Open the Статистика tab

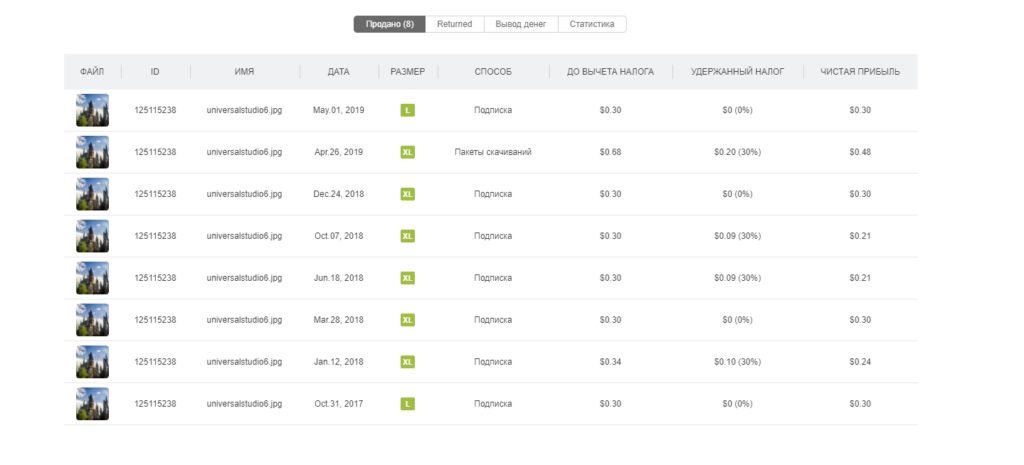592,24
